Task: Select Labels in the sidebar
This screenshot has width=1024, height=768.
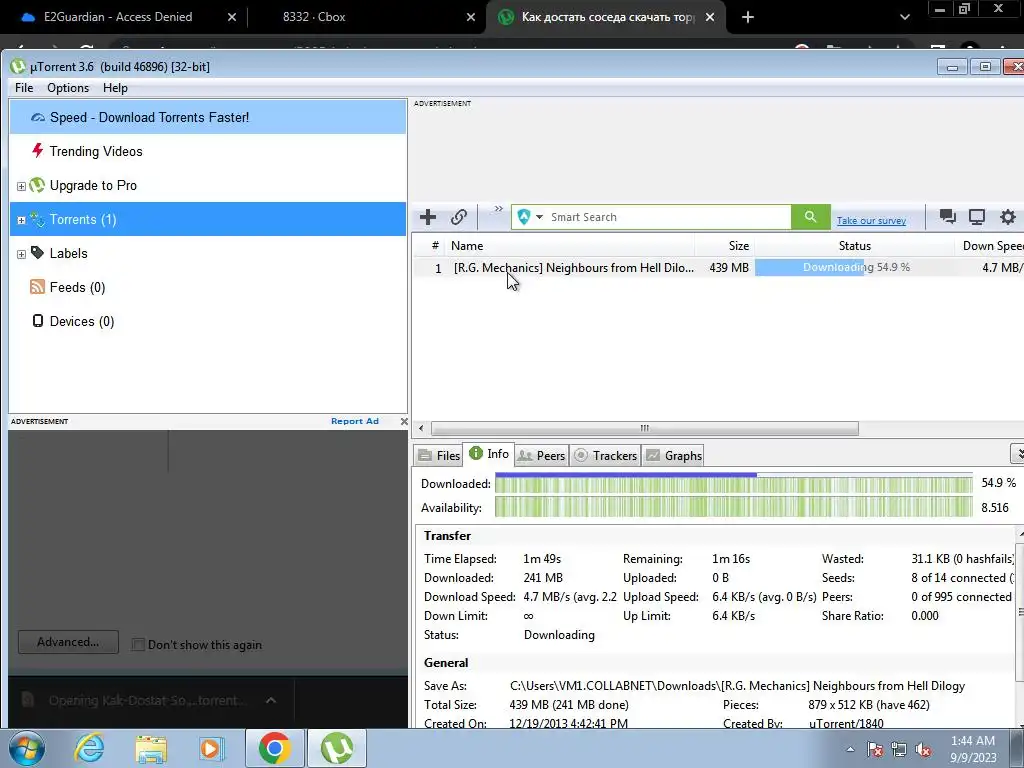Action: [68, 253]
